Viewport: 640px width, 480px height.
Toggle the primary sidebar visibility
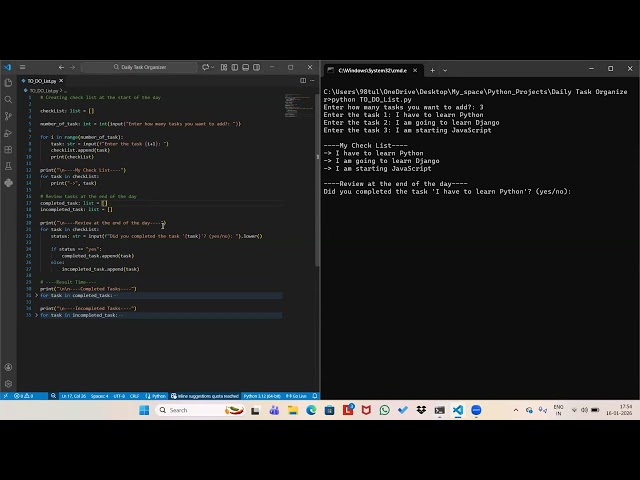point(235,67)
